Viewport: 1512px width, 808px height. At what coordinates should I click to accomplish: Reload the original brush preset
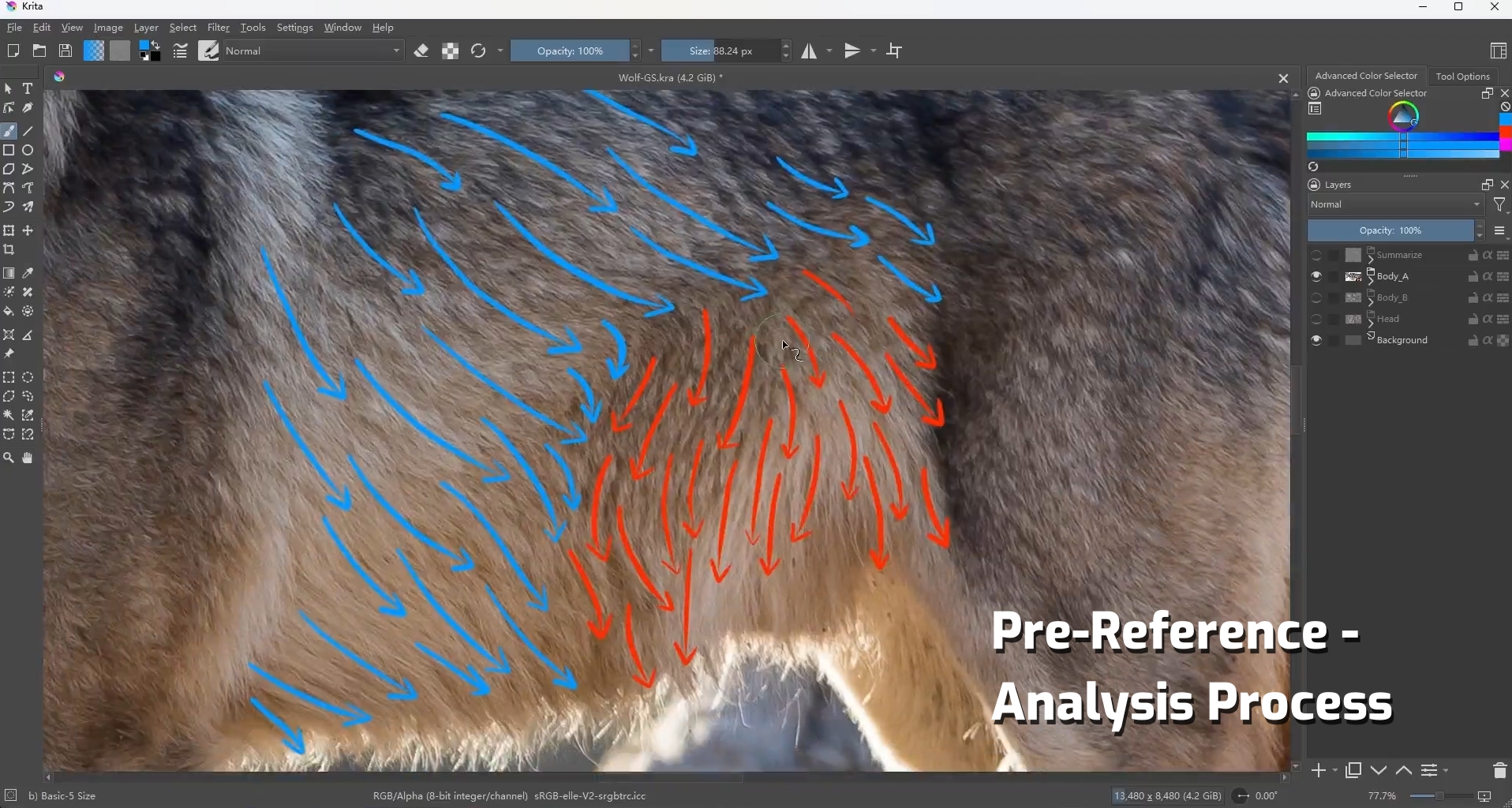point(479,51)
